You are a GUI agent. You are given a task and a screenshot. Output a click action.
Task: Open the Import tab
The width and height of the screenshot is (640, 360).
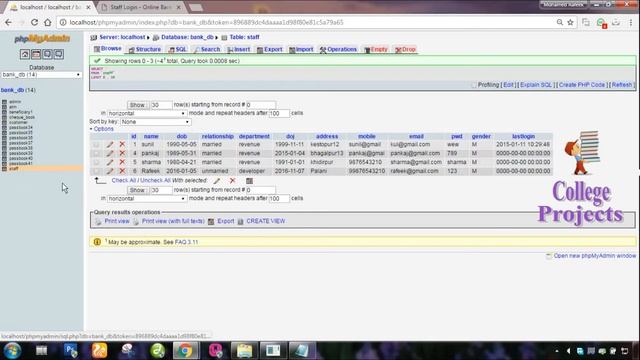(301, 49)
